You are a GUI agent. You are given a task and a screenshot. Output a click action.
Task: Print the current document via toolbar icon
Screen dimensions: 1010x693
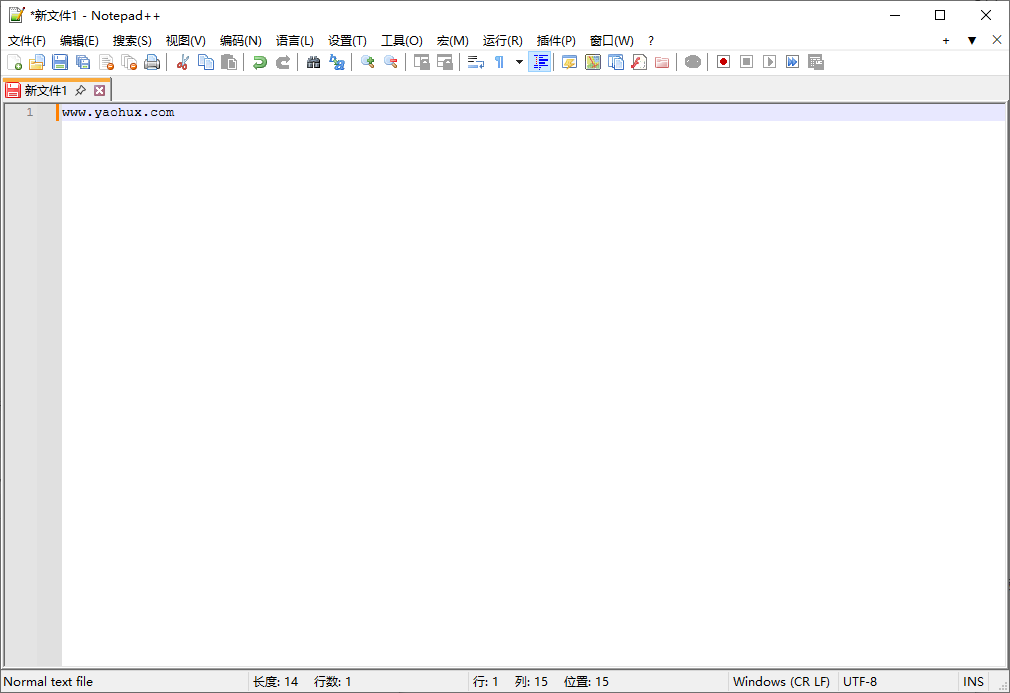[152, 61]
